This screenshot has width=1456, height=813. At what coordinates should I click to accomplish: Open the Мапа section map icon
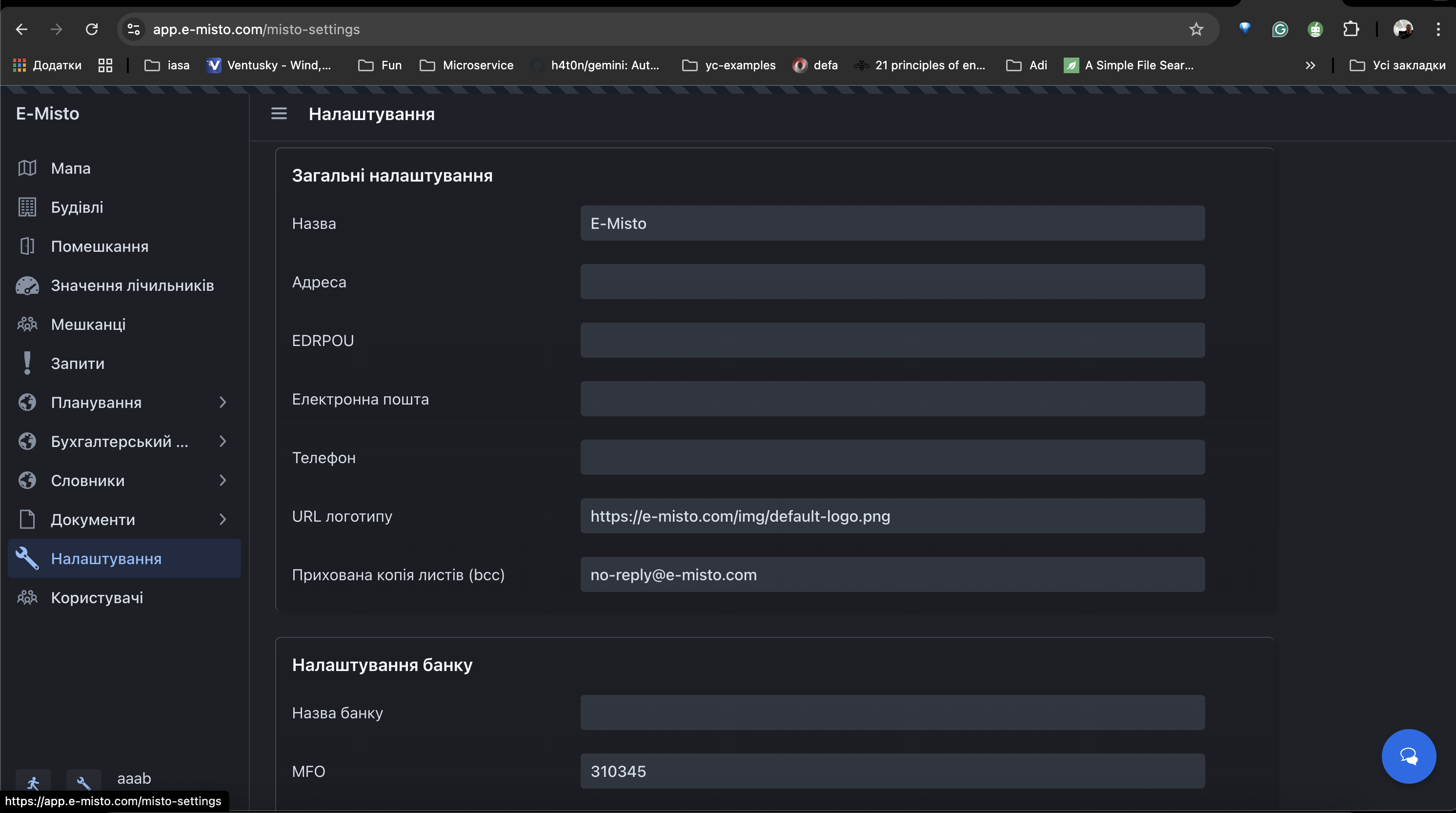[x=28, y=168]
